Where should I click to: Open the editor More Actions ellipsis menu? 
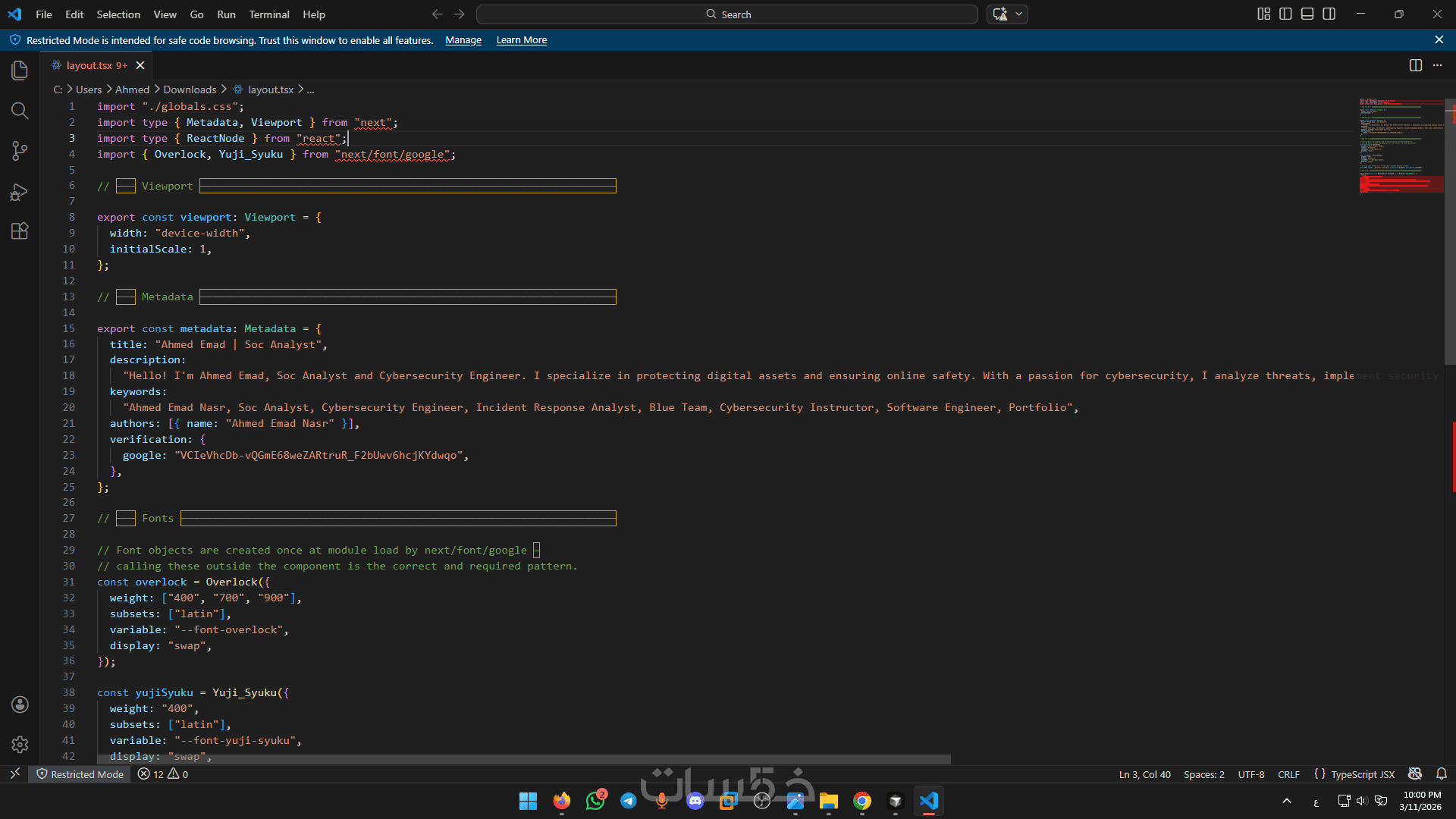tap(1438, 65)
